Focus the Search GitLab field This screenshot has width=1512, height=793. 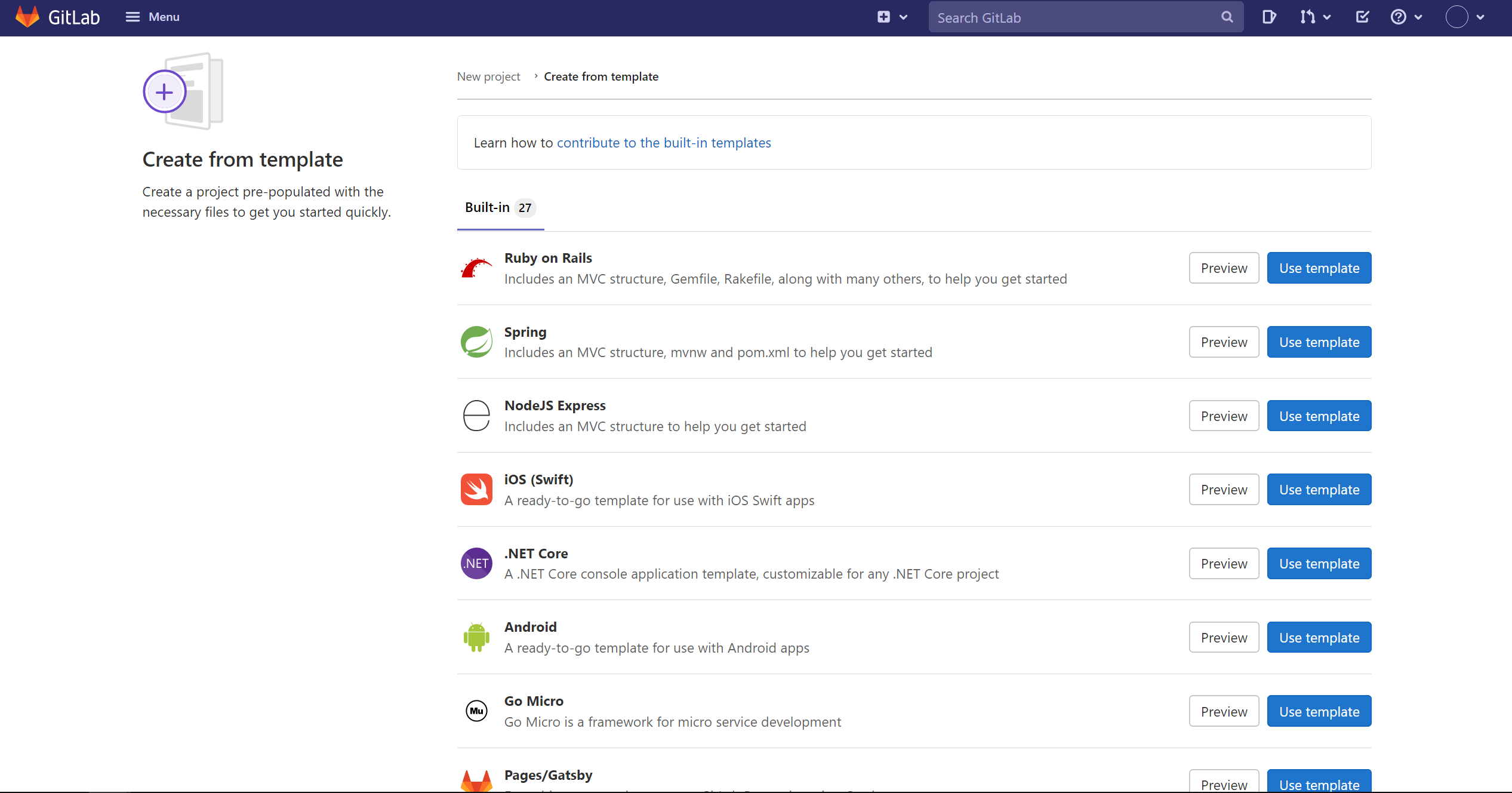coord(1085,17)
